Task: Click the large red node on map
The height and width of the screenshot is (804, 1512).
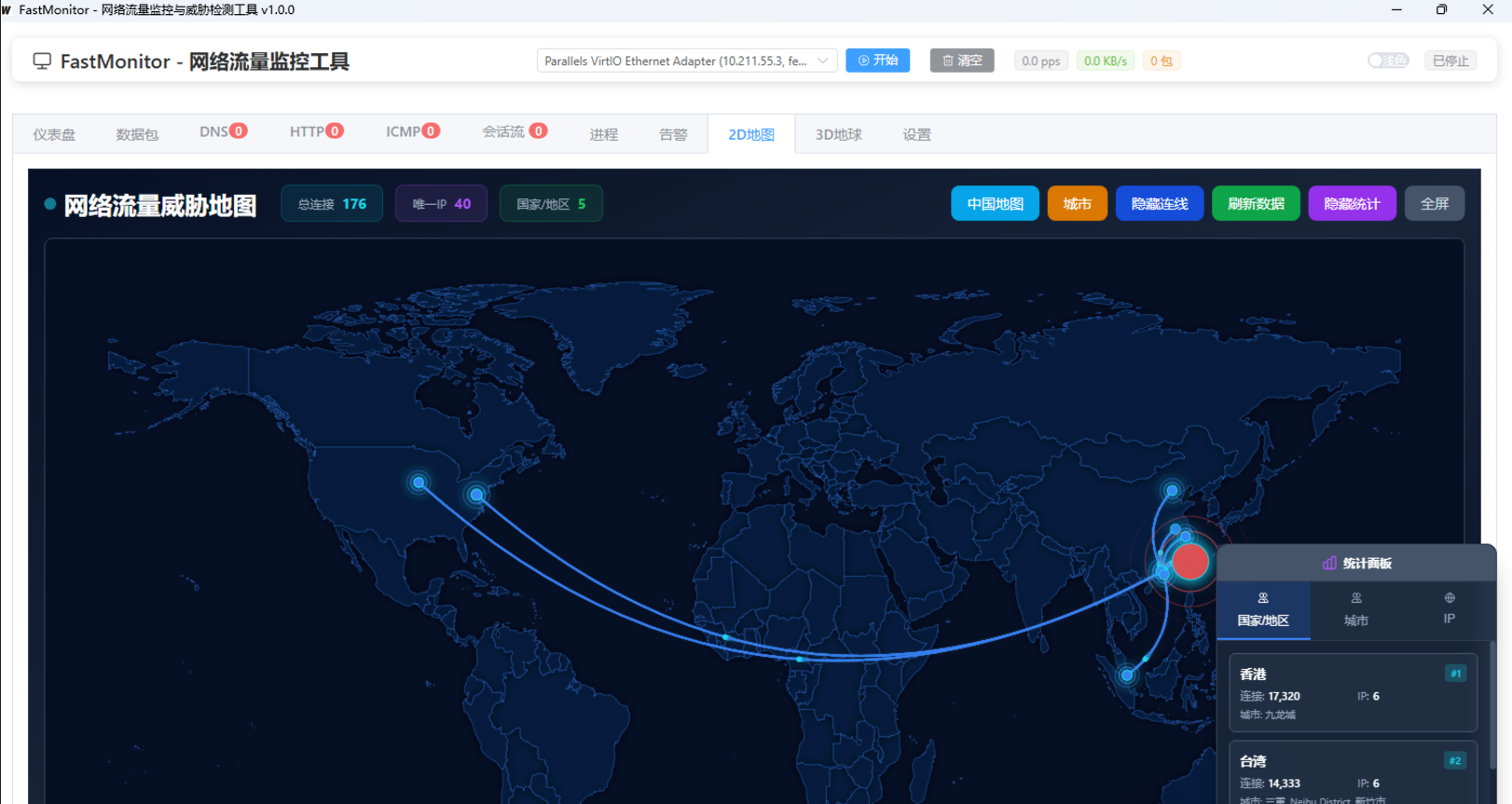Action: 1190,562
